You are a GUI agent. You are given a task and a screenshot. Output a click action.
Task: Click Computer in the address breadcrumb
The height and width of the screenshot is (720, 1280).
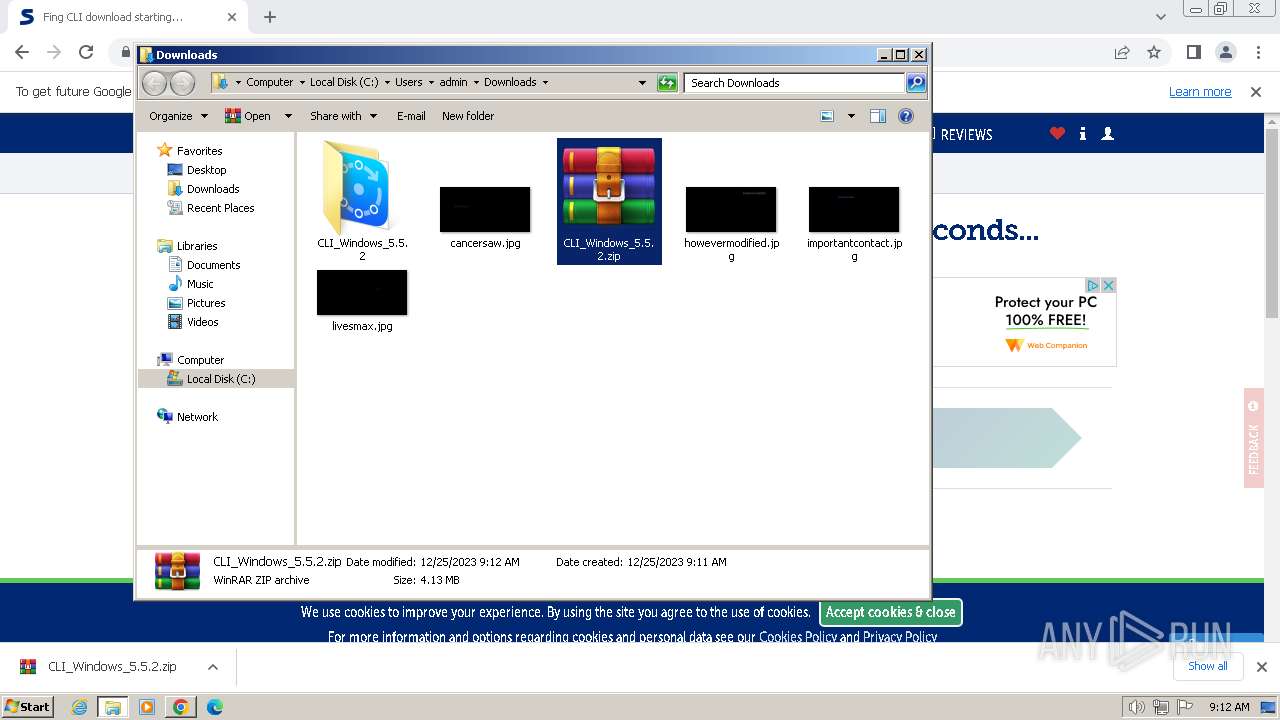pyautogui.click(x=270, y=82)
